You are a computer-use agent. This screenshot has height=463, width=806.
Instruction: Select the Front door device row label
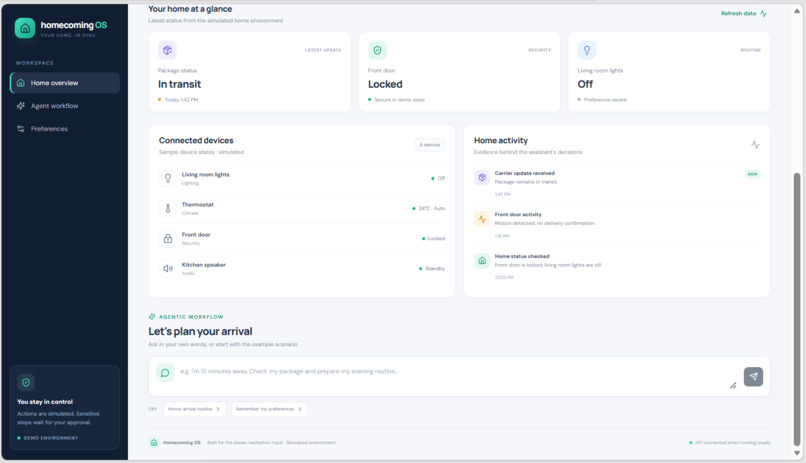click(196, 235)
